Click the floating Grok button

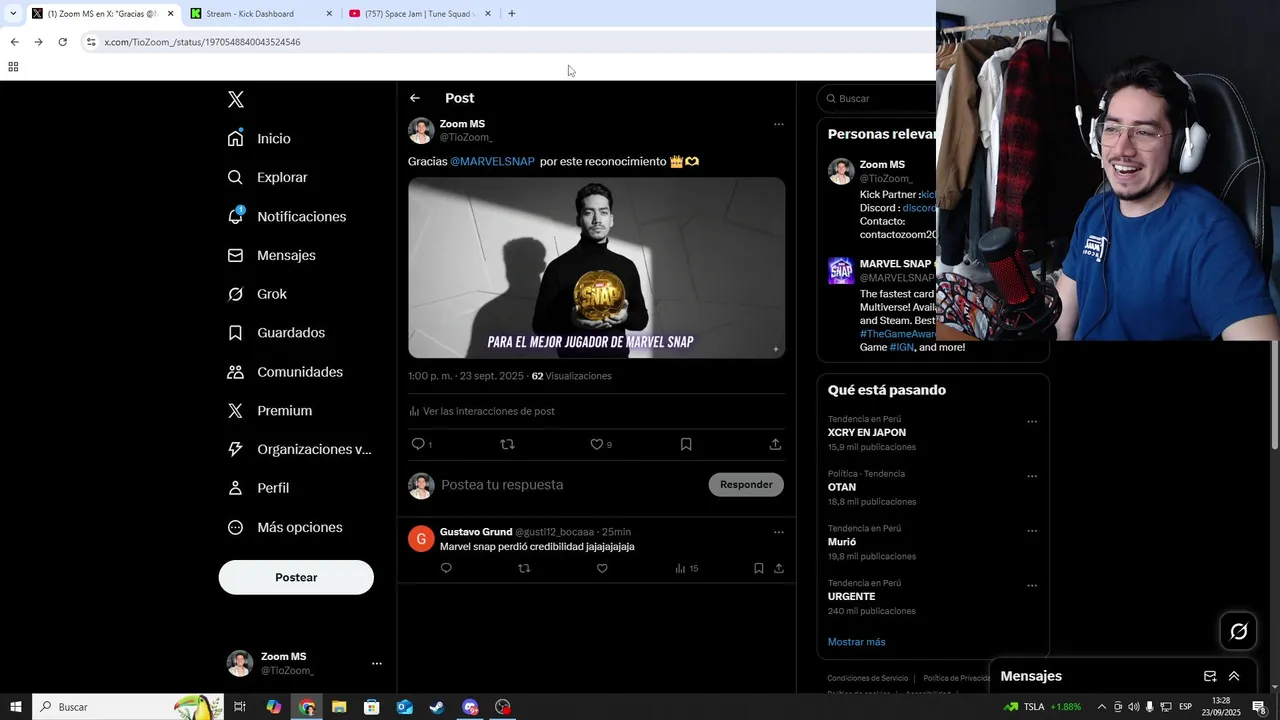[1239, 631]
